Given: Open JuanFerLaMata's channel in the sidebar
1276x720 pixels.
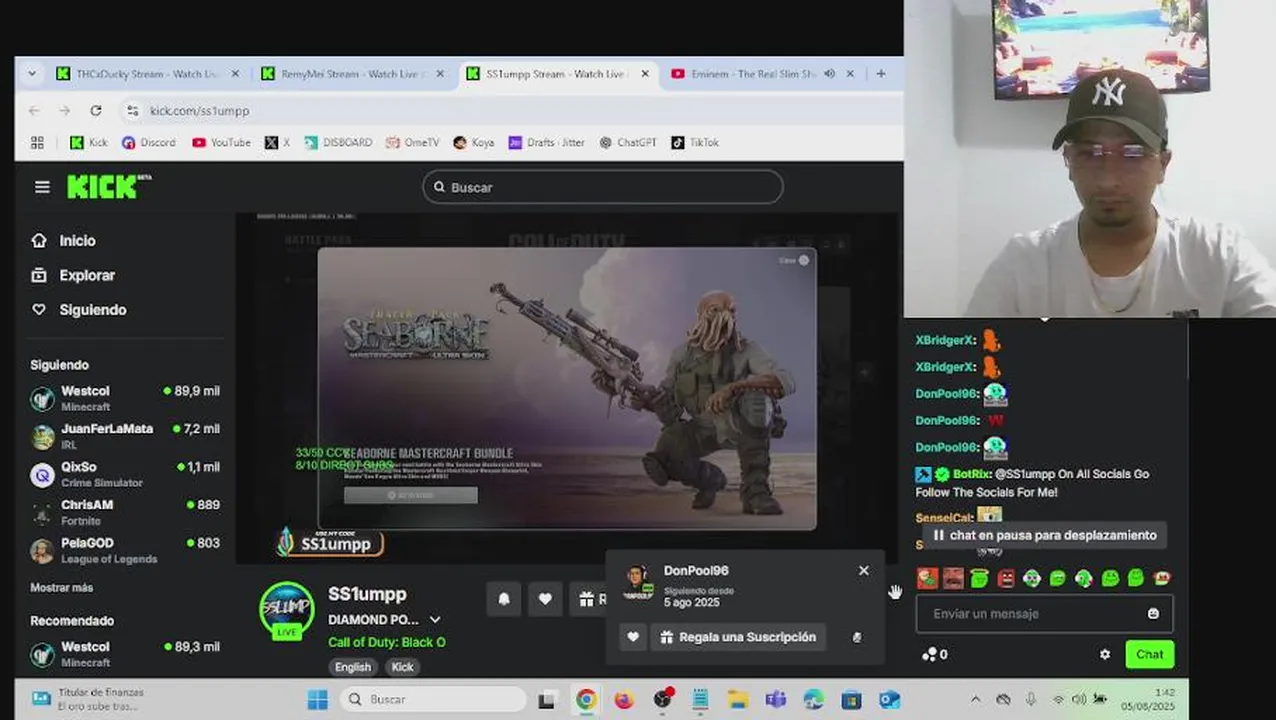Looking at the screenshot, I should coord(125,436).
